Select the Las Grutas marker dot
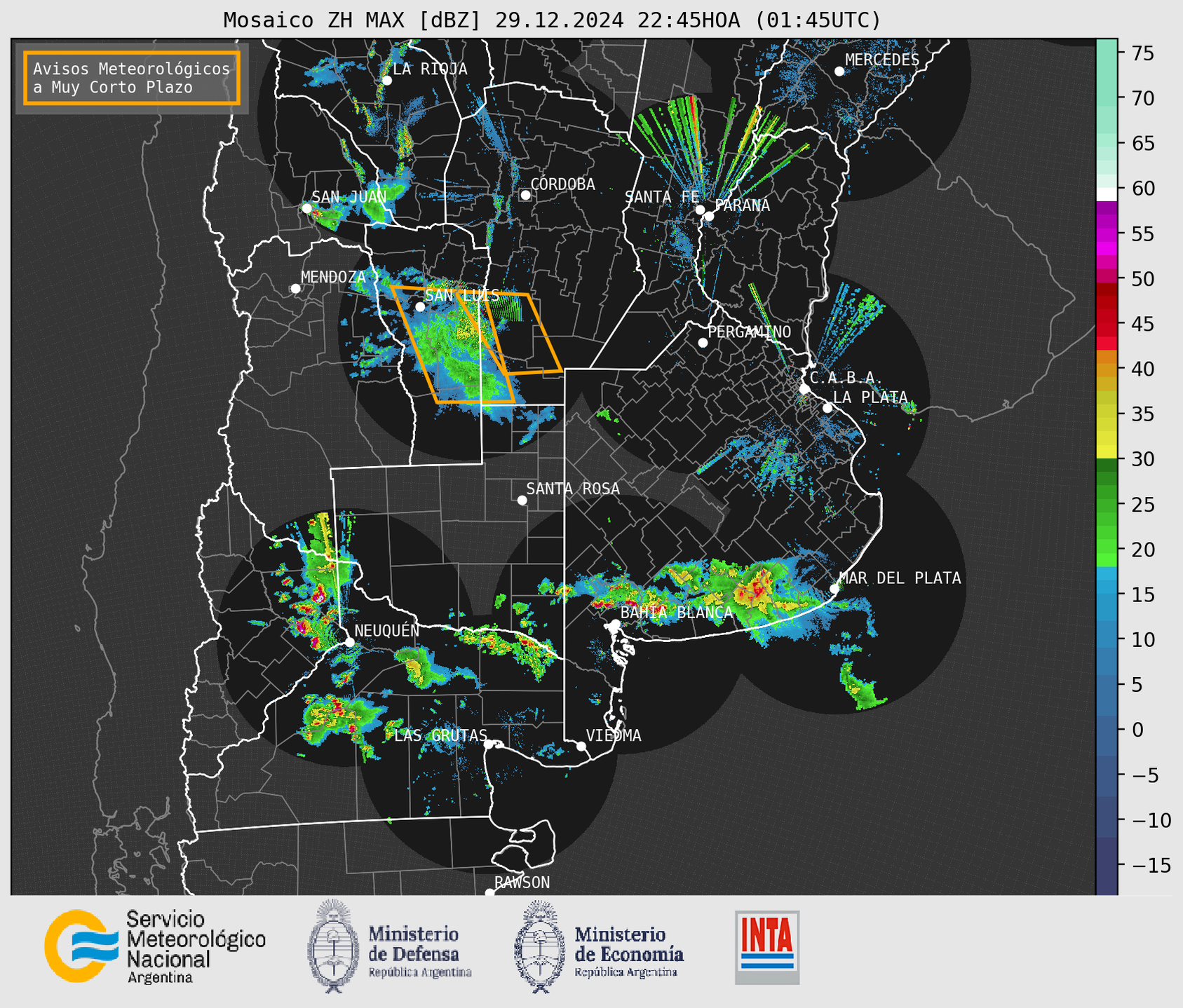Screen dimensions: 1183x1008 click(x=489, y=744)
